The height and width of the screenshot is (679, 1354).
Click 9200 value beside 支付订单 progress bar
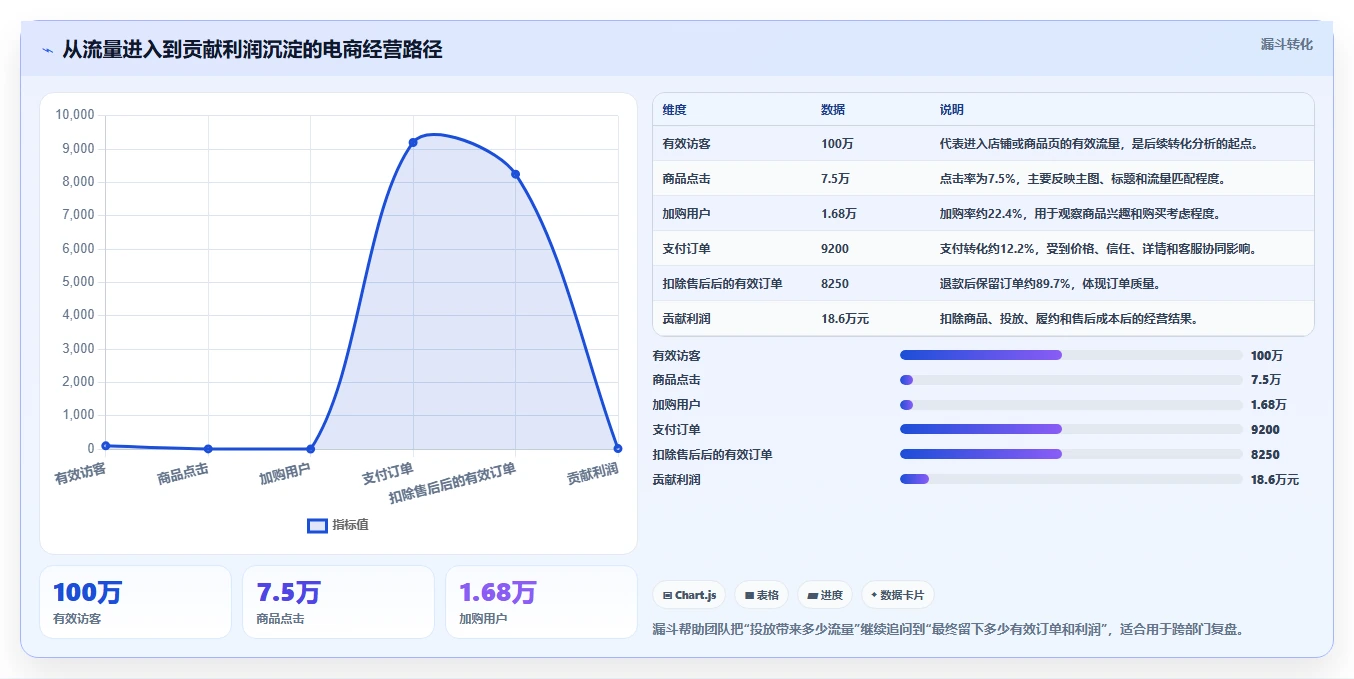tap(1265, 430)
